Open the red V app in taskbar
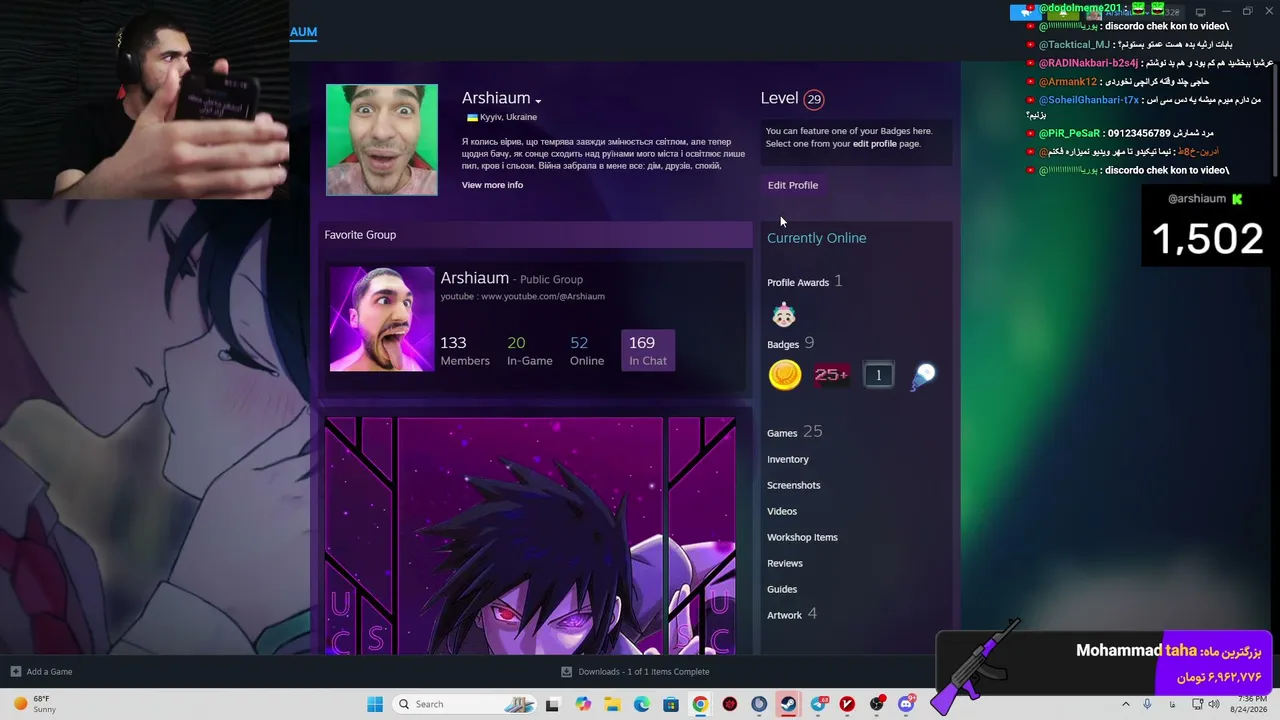Screen dimensions: 1280x720 point(847,704)
